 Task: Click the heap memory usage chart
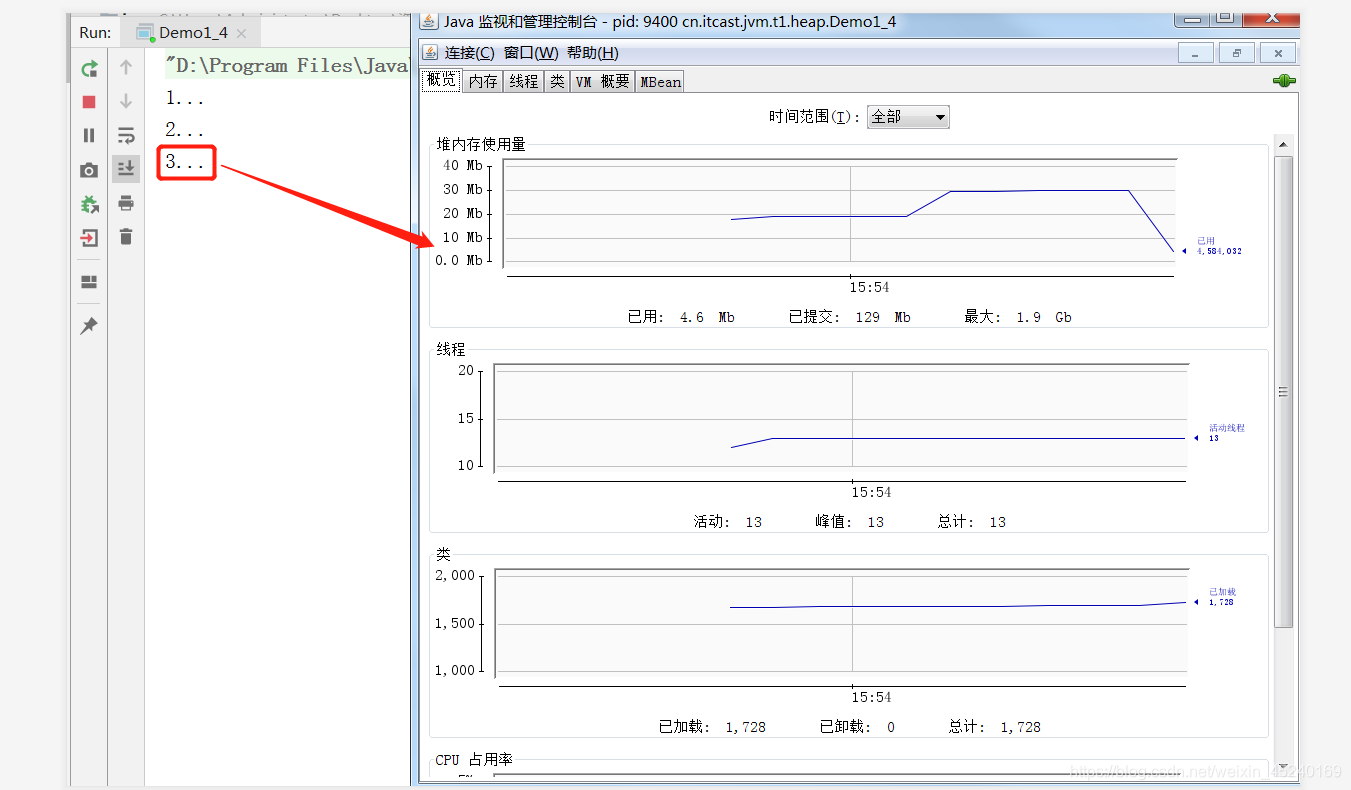pyautogui.click(x=840, y=213)
